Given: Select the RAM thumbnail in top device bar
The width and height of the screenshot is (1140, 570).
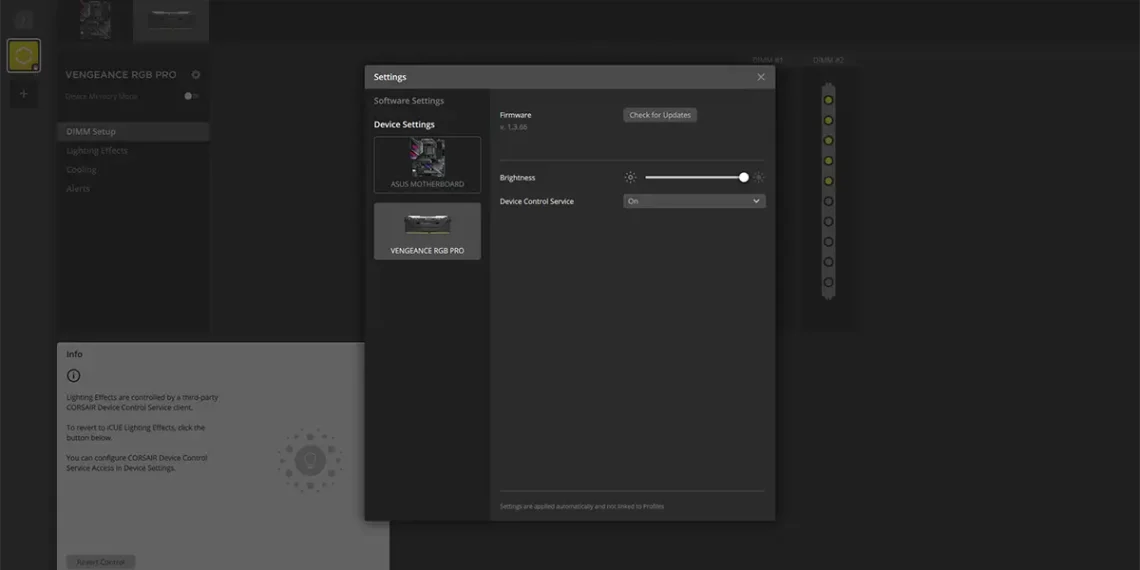Looking at the screenshot, I should click(172, 20).
